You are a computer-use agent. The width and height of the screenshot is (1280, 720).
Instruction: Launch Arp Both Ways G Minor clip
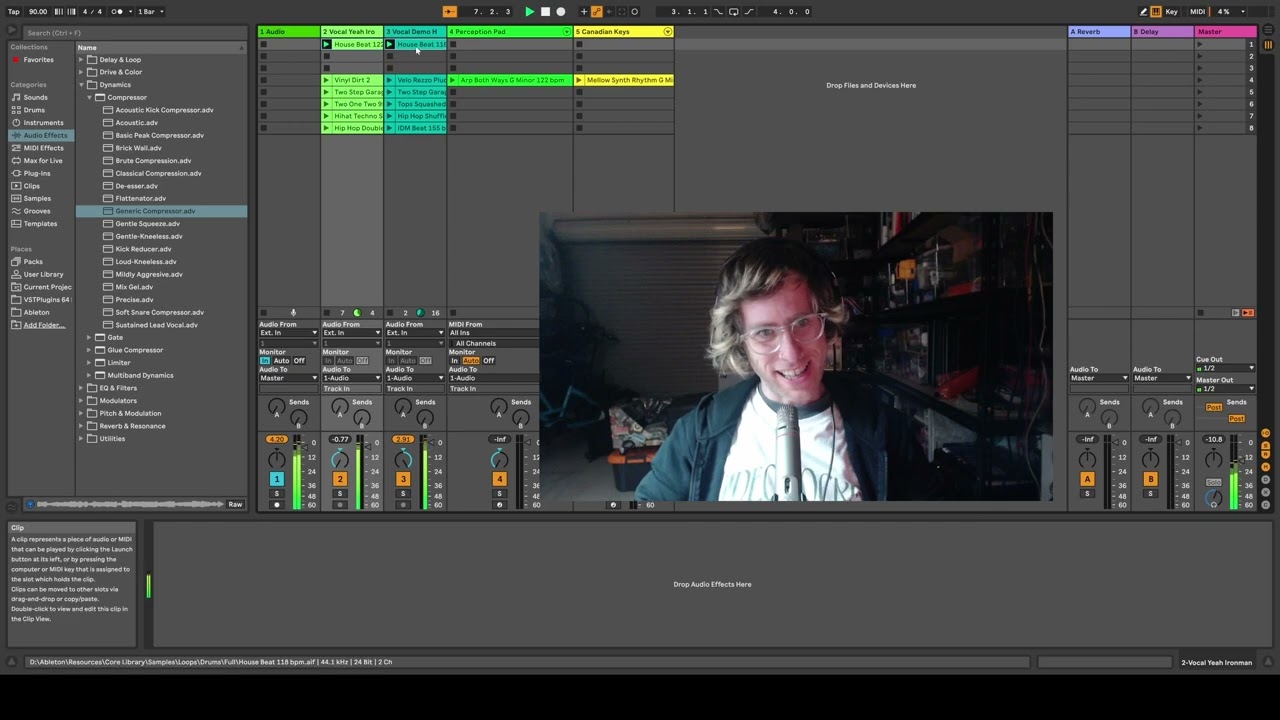pos(453,80)
